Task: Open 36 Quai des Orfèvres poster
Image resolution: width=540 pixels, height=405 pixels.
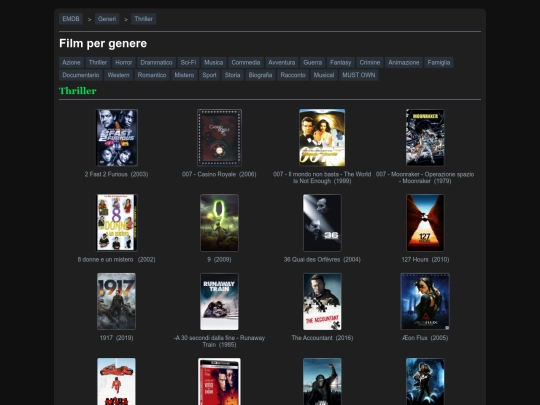Action: [322, 223]
